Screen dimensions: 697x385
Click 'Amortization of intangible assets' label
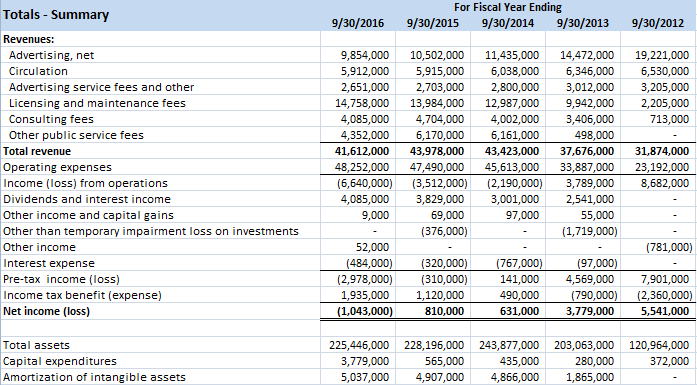click(x=94, y=377)
